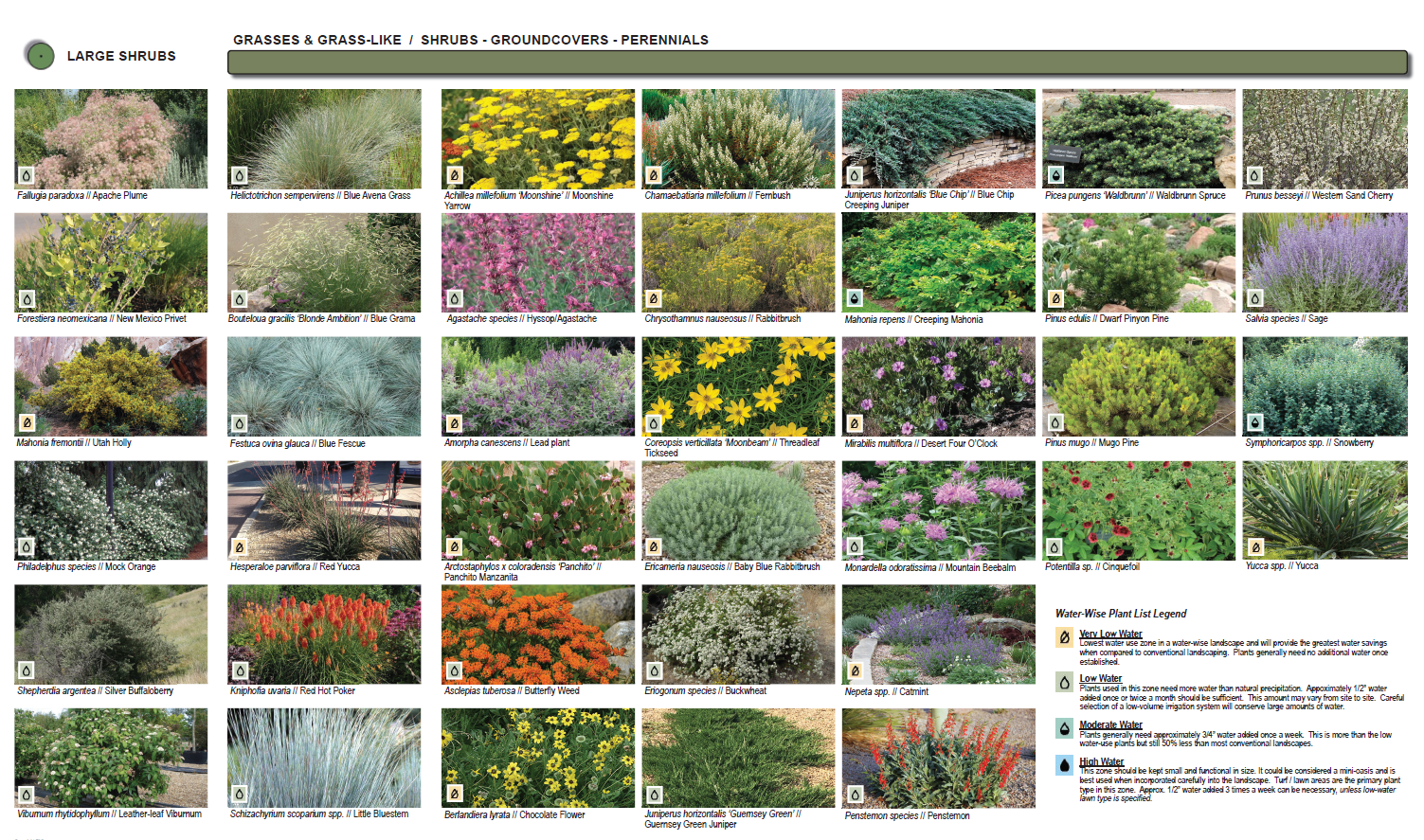This screenshot has height=840, width=1424.
Task: Click the Water-Wise Plant List Legend title
Action: coord(1121,614)
